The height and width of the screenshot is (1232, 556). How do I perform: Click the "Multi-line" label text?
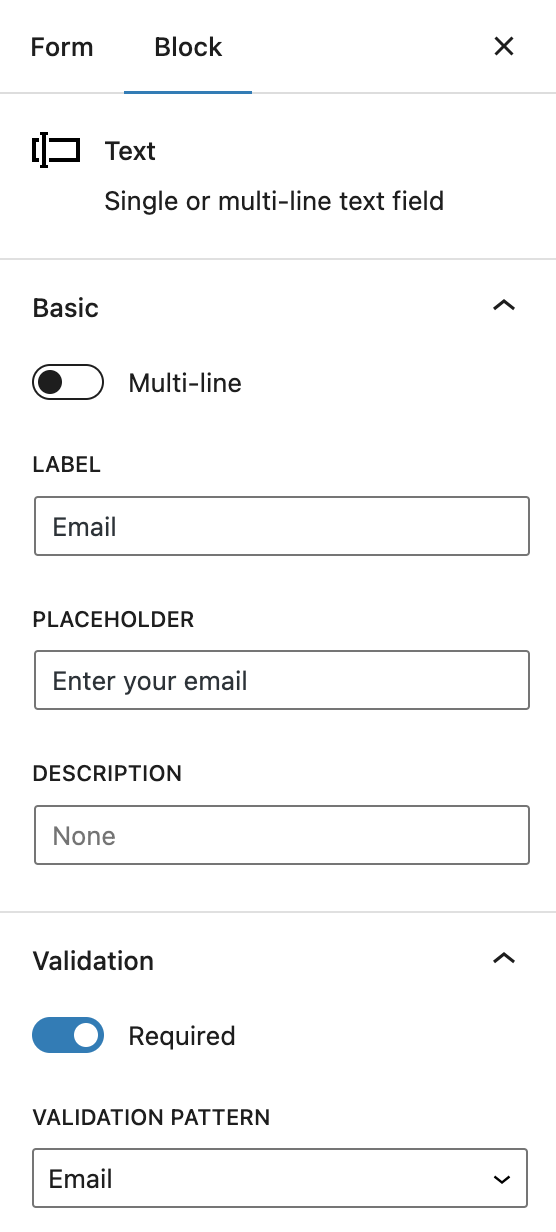[x=185, y=383]
